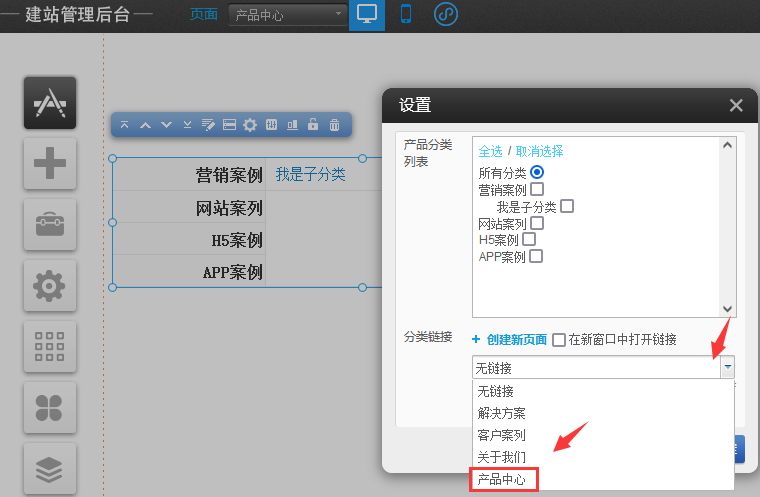Select the 所有分类 radio button
The image size is (760, 497).
(537, 172)
